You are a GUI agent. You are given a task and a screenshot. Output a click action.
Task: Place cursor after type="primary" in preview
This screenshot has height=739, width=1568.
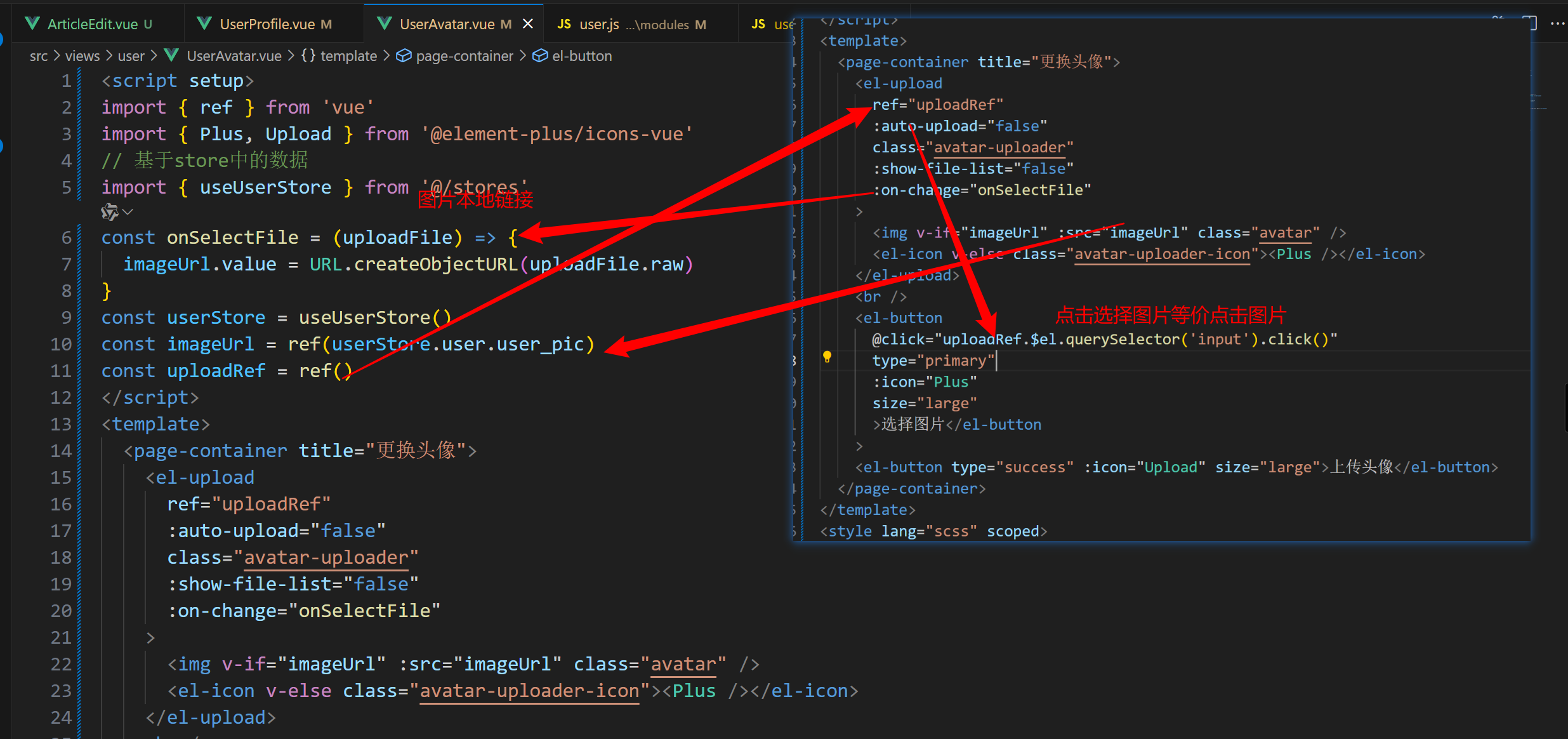pyautogui.click(x=996, y=361)
